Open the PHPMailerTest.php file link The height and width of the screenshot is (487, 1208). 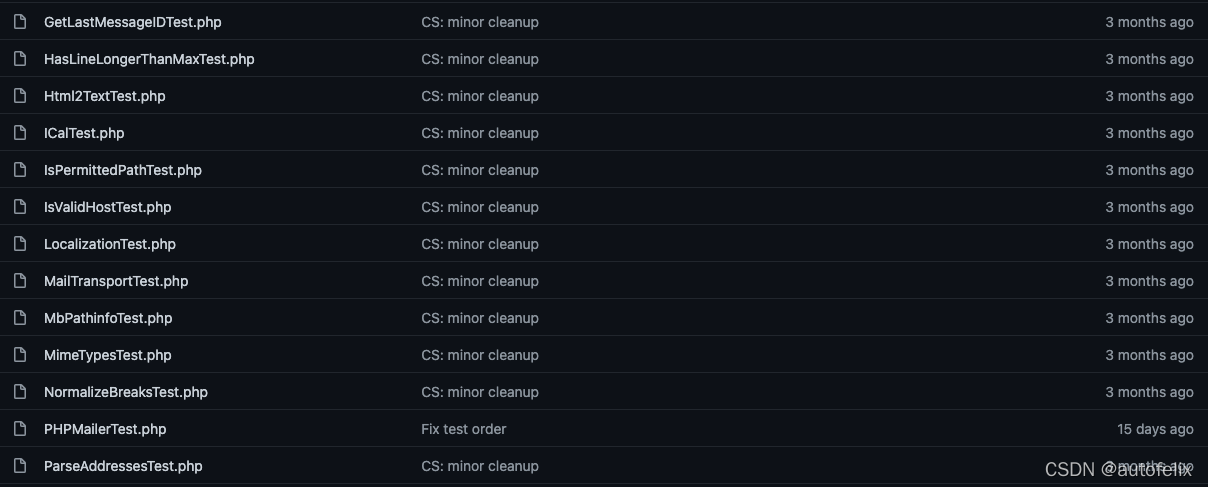(x=105, y=429)
